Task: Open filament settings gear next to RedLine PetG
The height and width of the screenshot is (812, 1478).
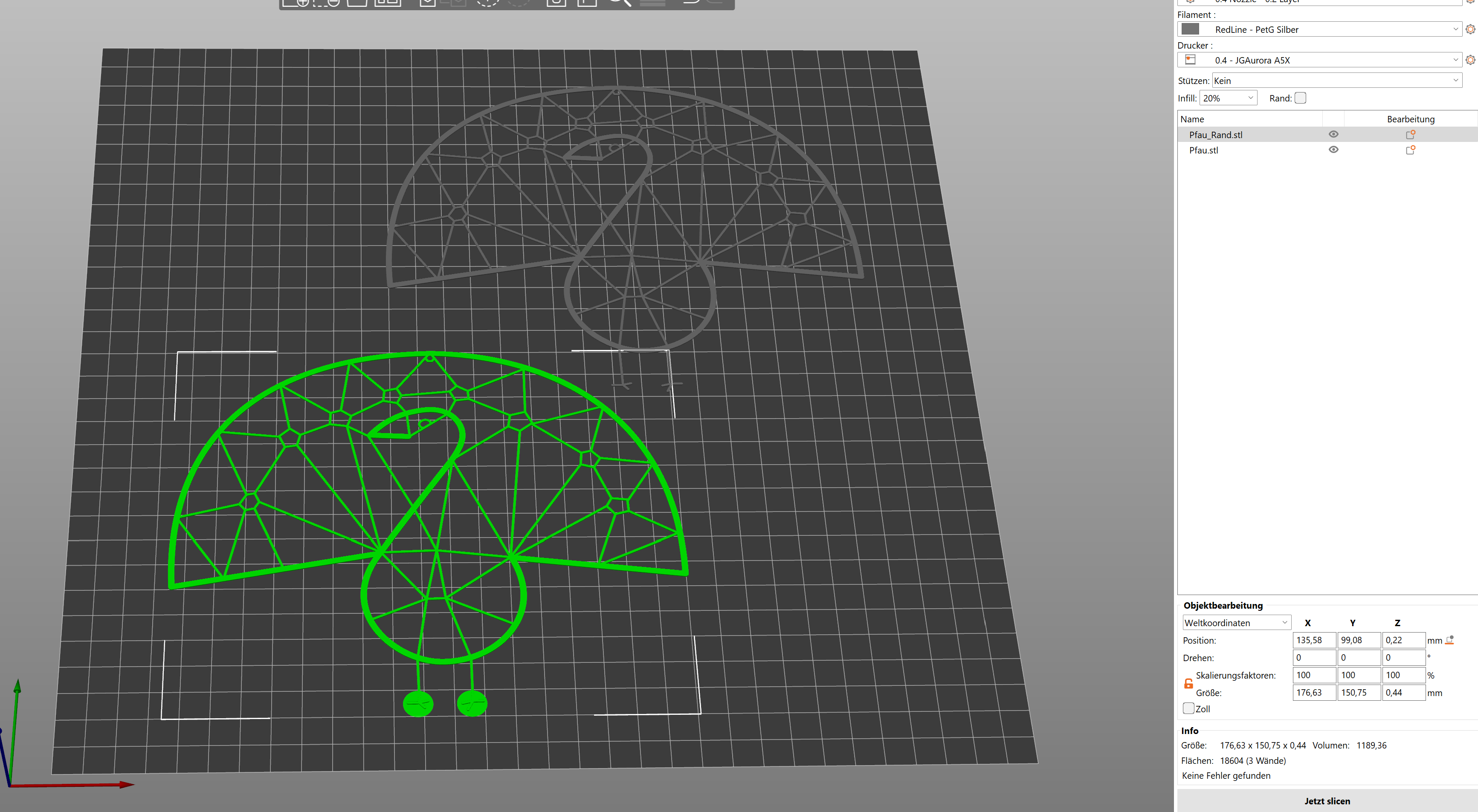Action: [x=1471, y=29]
